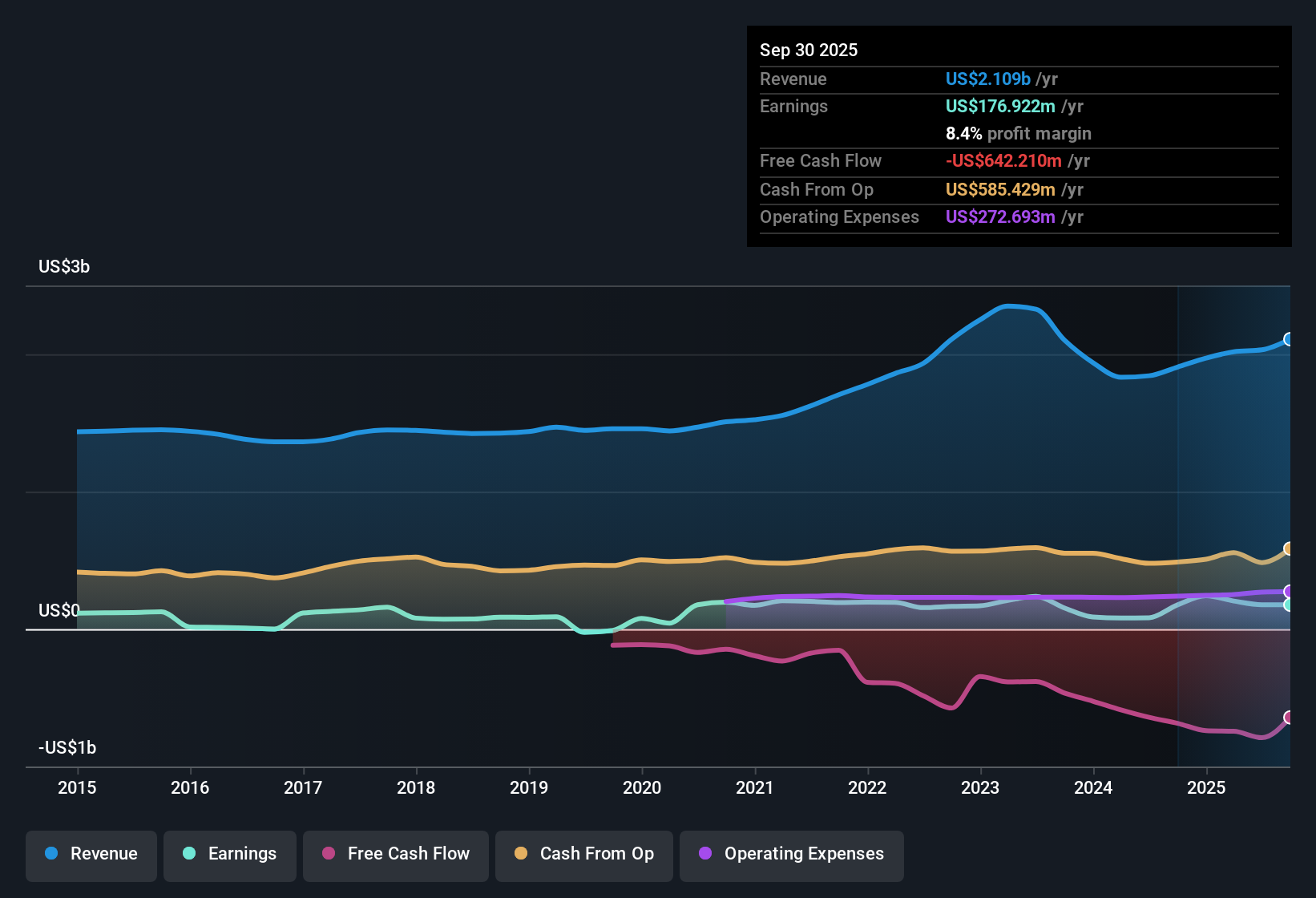
Task: Click the purple Operating Expenses endpoint marker
Action: pos(1289,591)
